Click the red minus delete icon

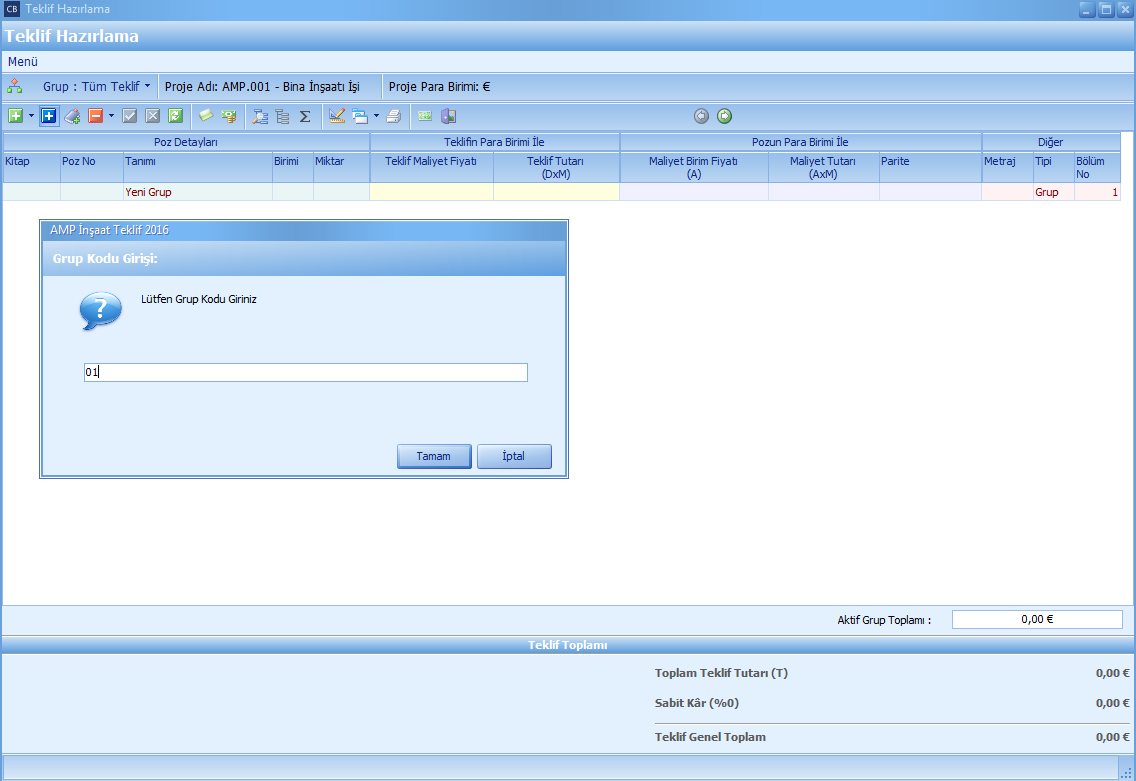coord(95,116)
